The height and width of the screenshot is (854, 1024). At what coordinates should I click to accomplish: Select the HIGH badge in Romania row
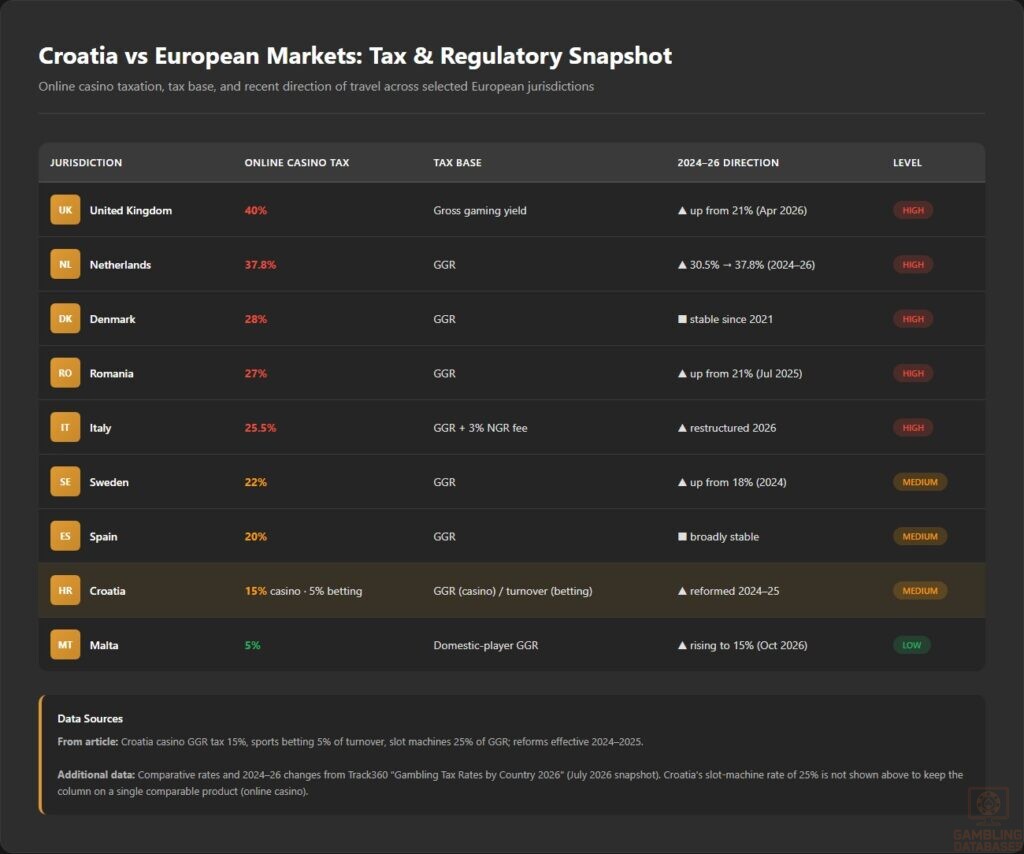pos(913,373)
